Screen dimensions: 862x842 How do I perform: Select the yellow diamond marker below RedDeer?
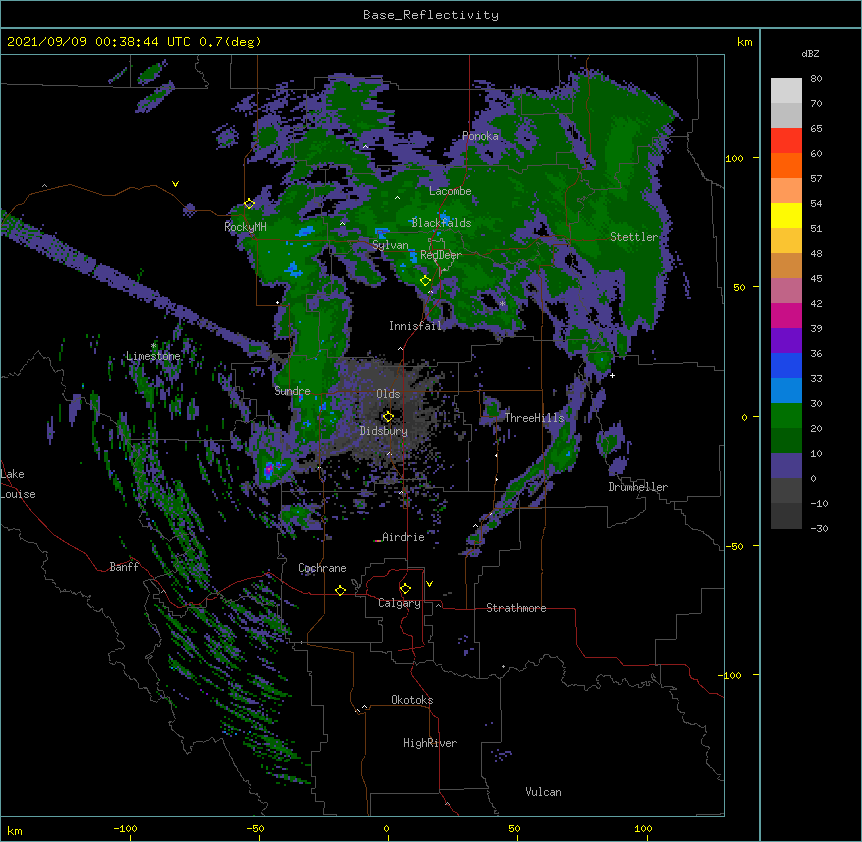coord(425,281)
